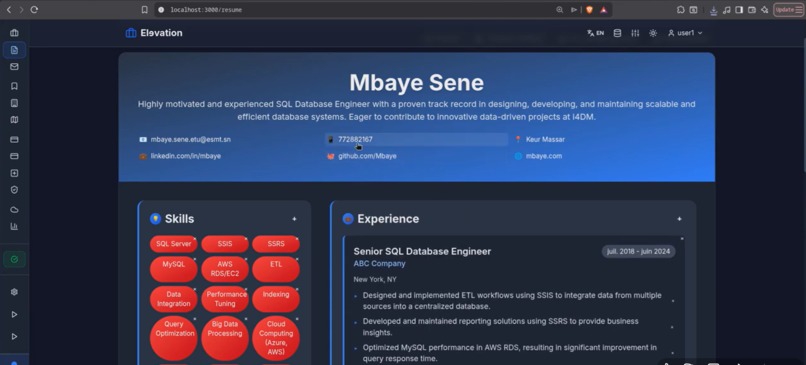Open the Brave shields lion icon
The image size is (806, 365).
coord(589,9)
